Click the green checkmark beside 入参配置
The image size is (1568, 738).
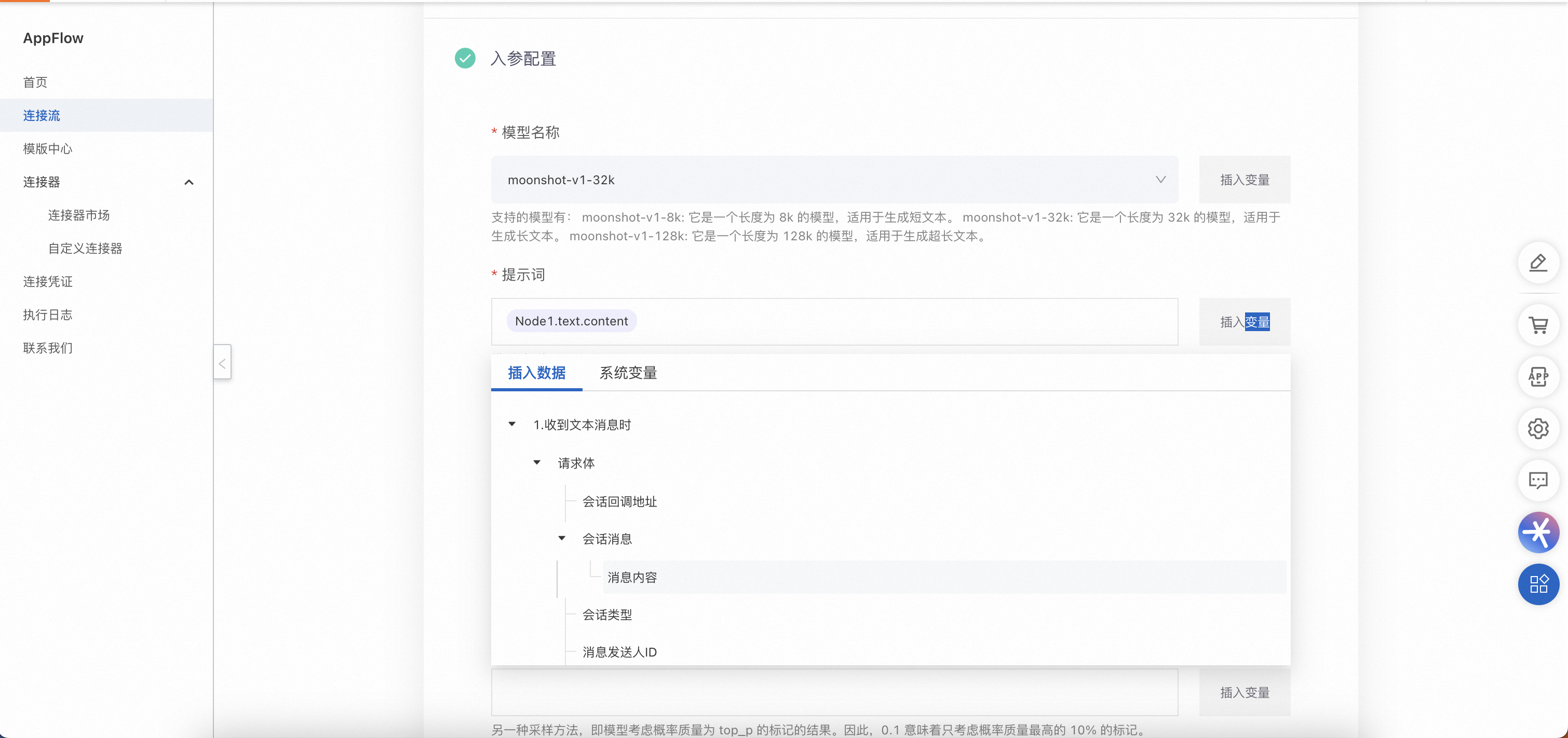[465, 59]
